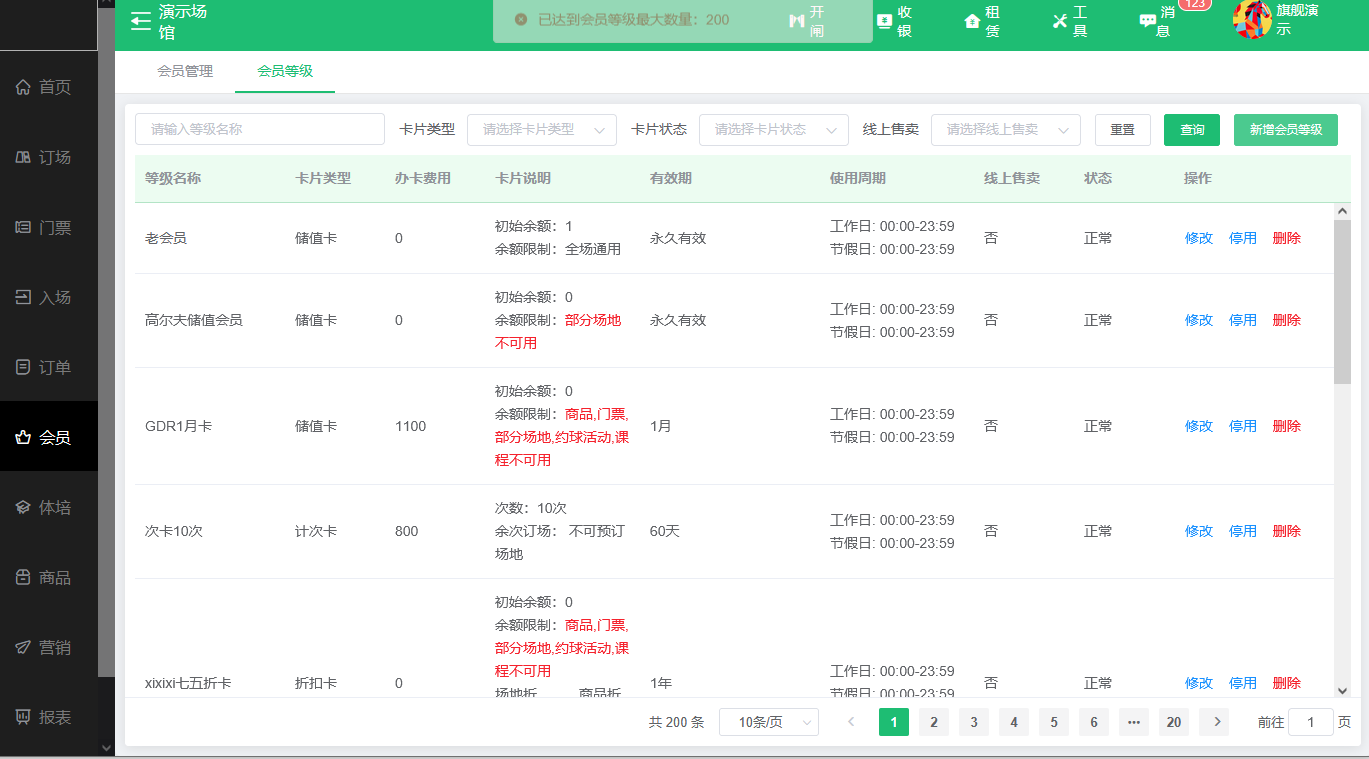Select the 会员等级 tab
The height and width of the screenshot is (759, 1369).
point(285,71)
